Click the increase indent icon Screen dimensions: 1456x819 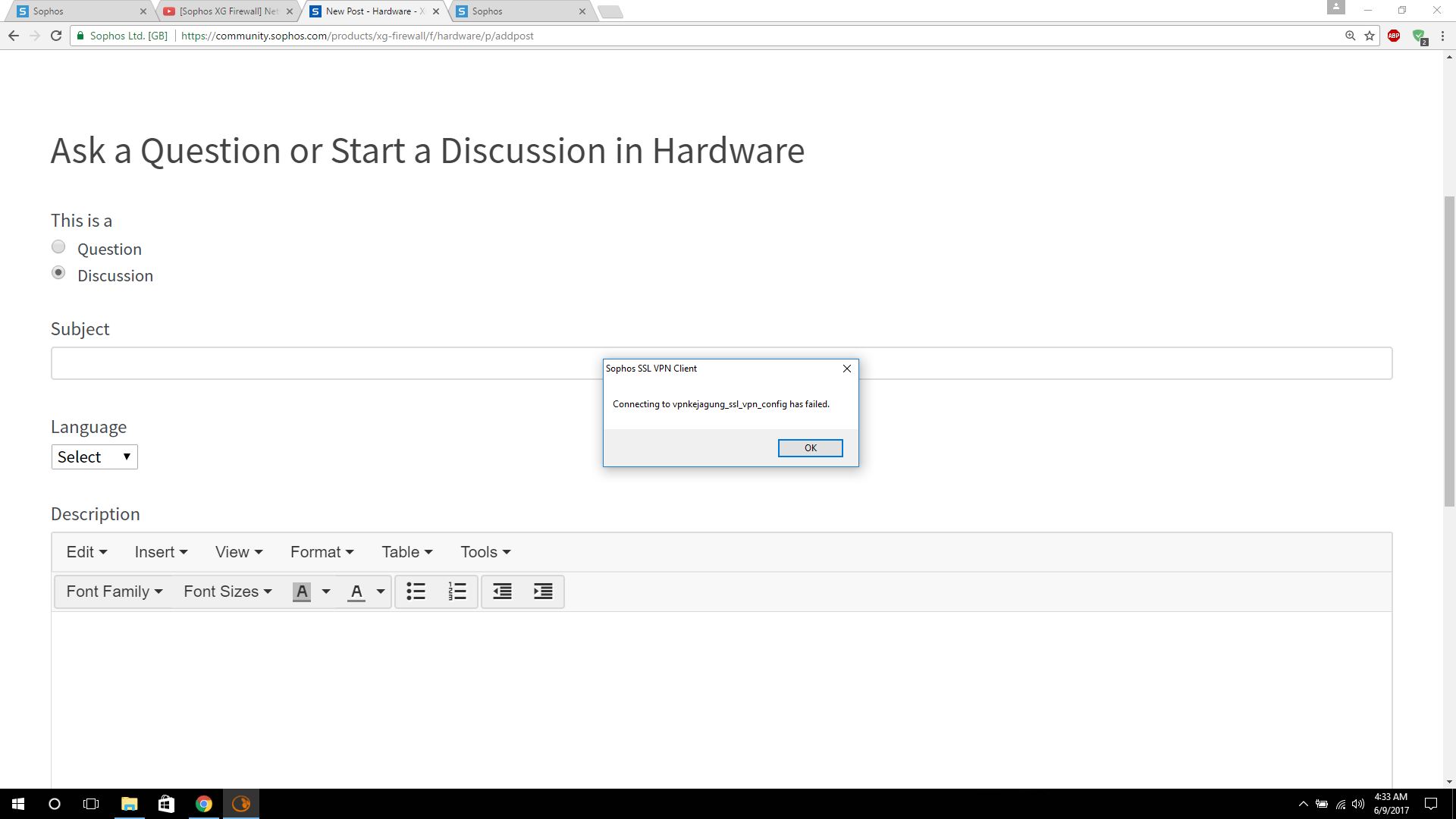(x=543, y=591)
